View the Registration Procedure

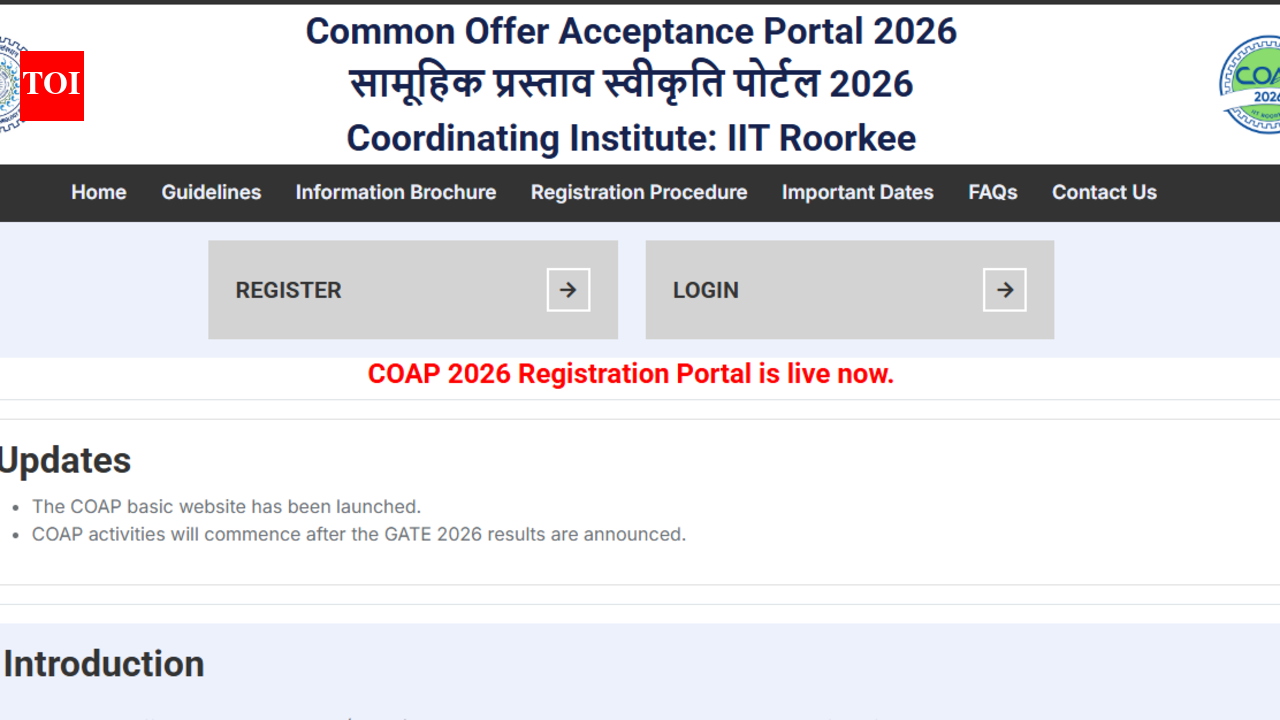pyautogui.click(x=639, y=192)
